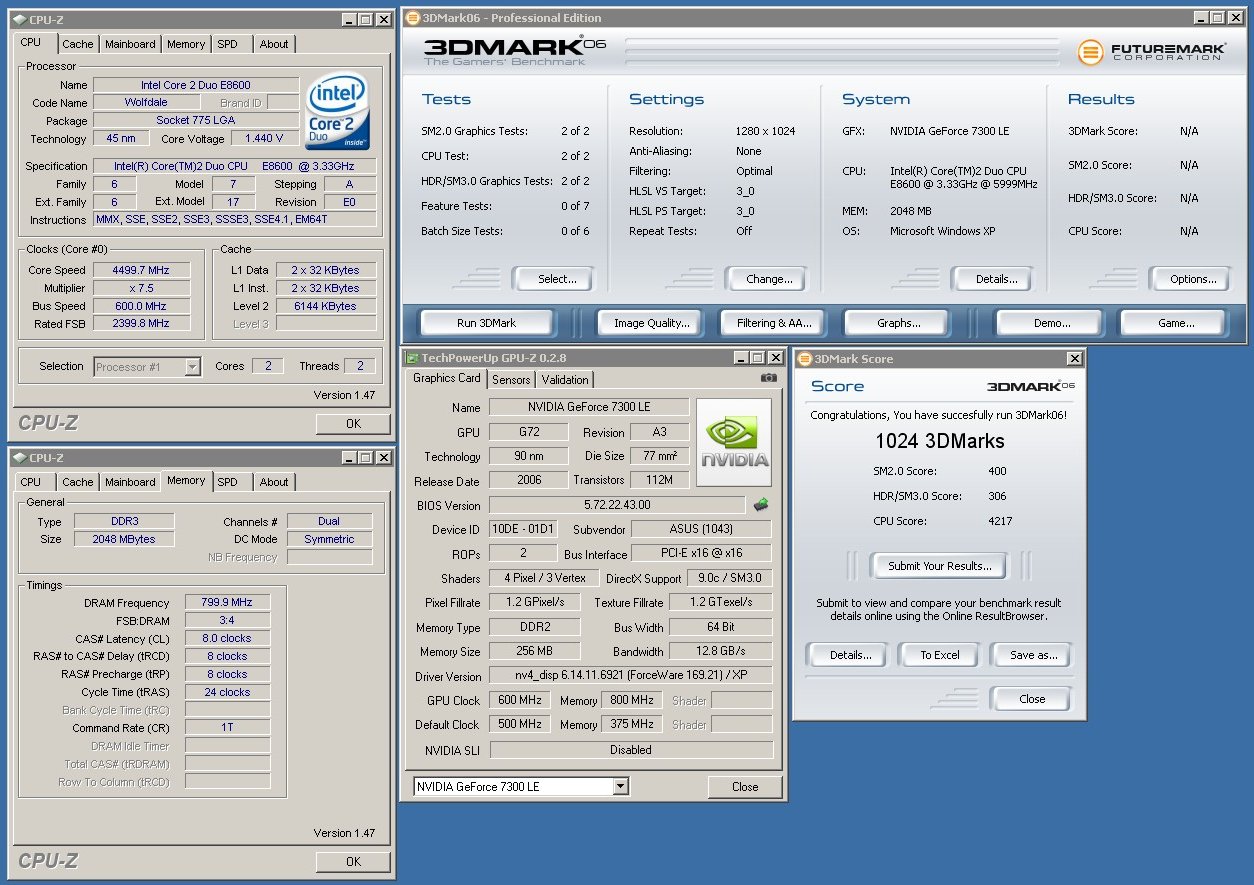Click the 3DMark06 title bar icon
The width and height of the screenshot is (1254, 885).
[x=414, y=18]
